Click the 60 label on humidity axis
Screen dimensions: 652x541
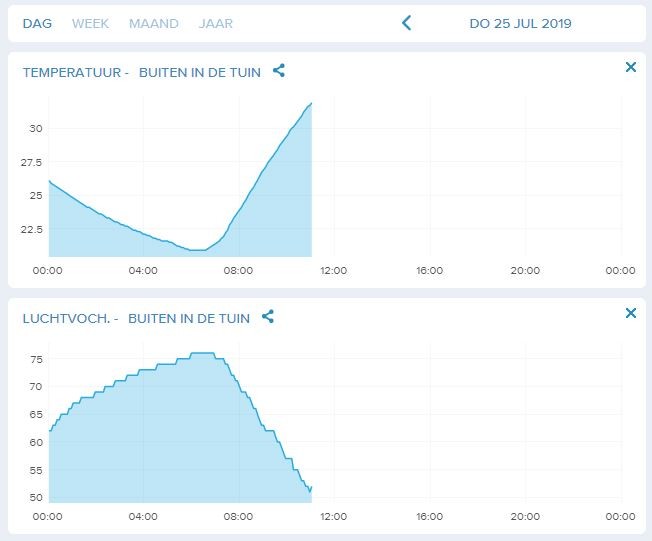coord(36,442)
